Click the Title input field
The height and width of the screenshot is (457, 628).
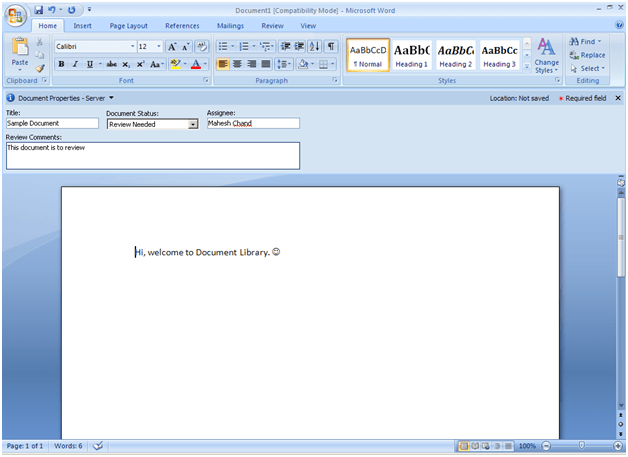click(51, 124)
